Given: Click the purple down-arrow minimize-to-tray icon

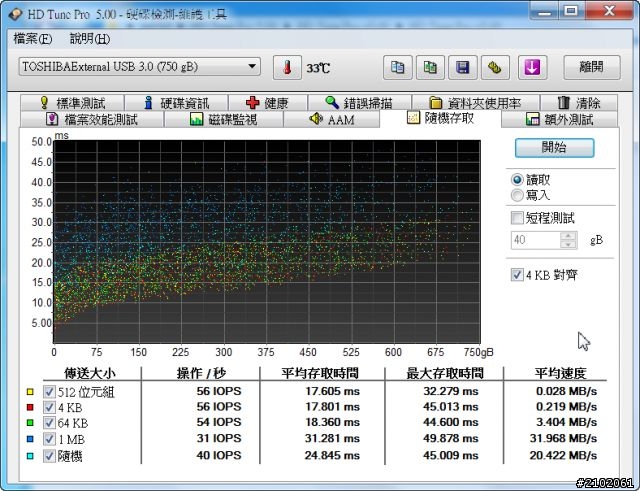Looking at the screenshot, I should pyautogui.click(x=532, y=67).
